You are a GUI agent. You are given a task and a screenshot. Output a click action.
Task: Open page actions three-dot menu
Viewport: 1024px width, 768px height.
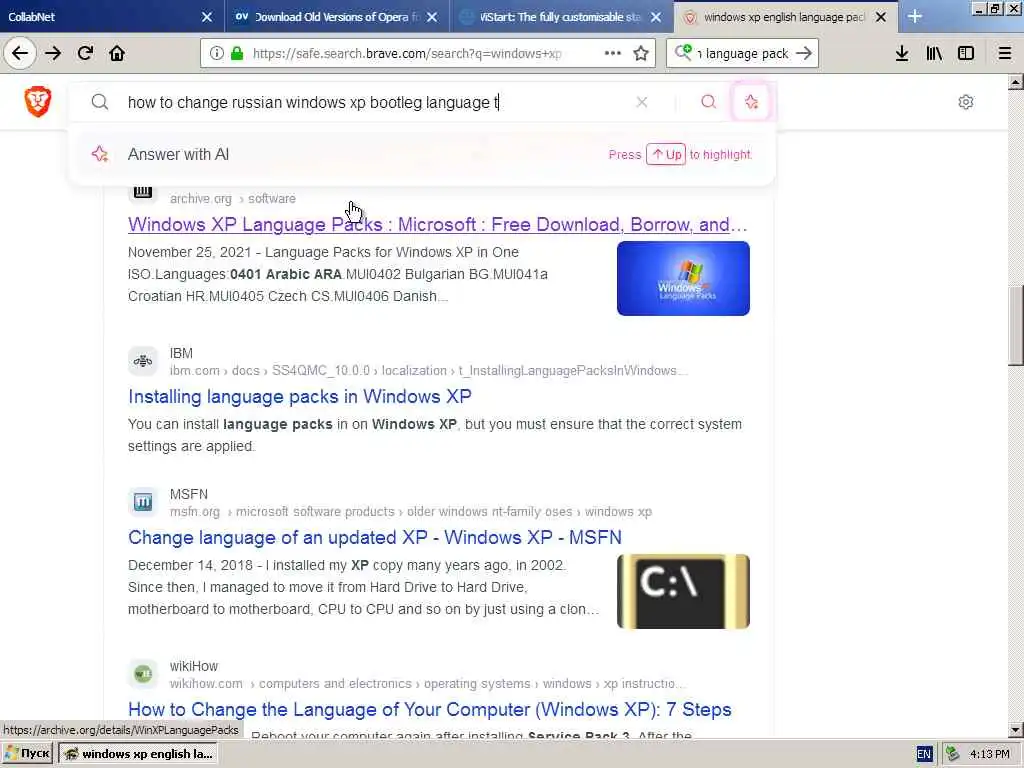[x=613, y=54]
